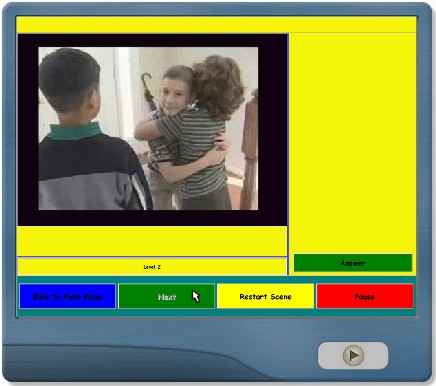Click the blue Back to Main Menu button
436x386 pixels.
[x=67, y=296]
